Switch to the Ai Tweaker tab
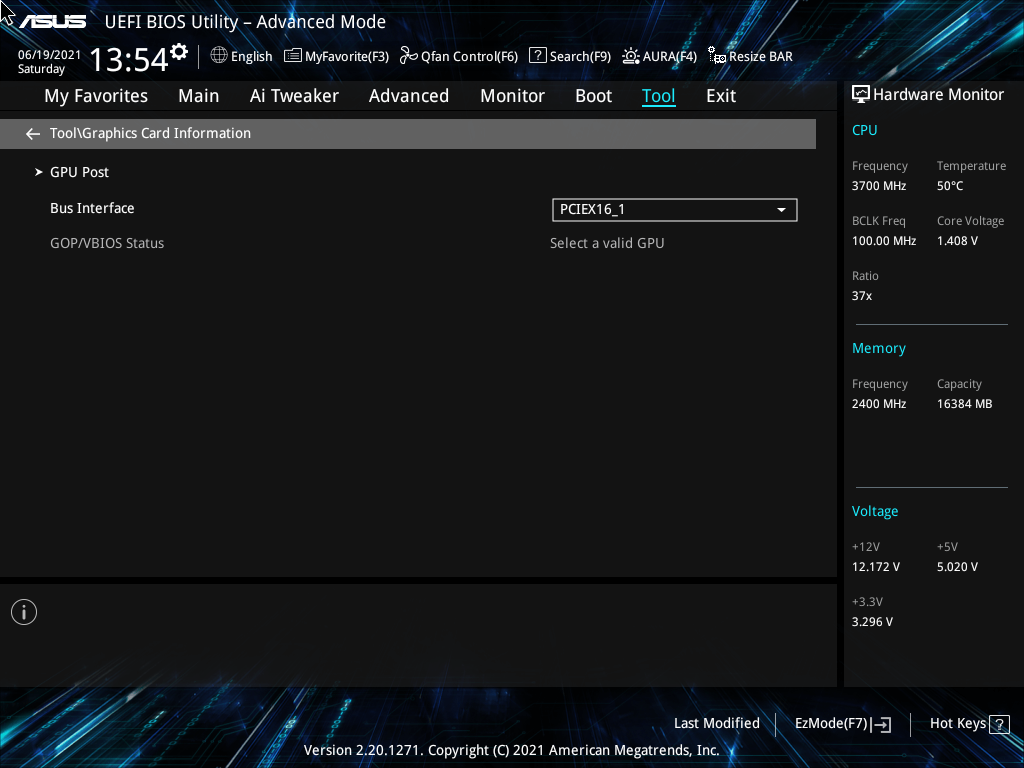Screen dimensions: 1024x768 point(294,96)
